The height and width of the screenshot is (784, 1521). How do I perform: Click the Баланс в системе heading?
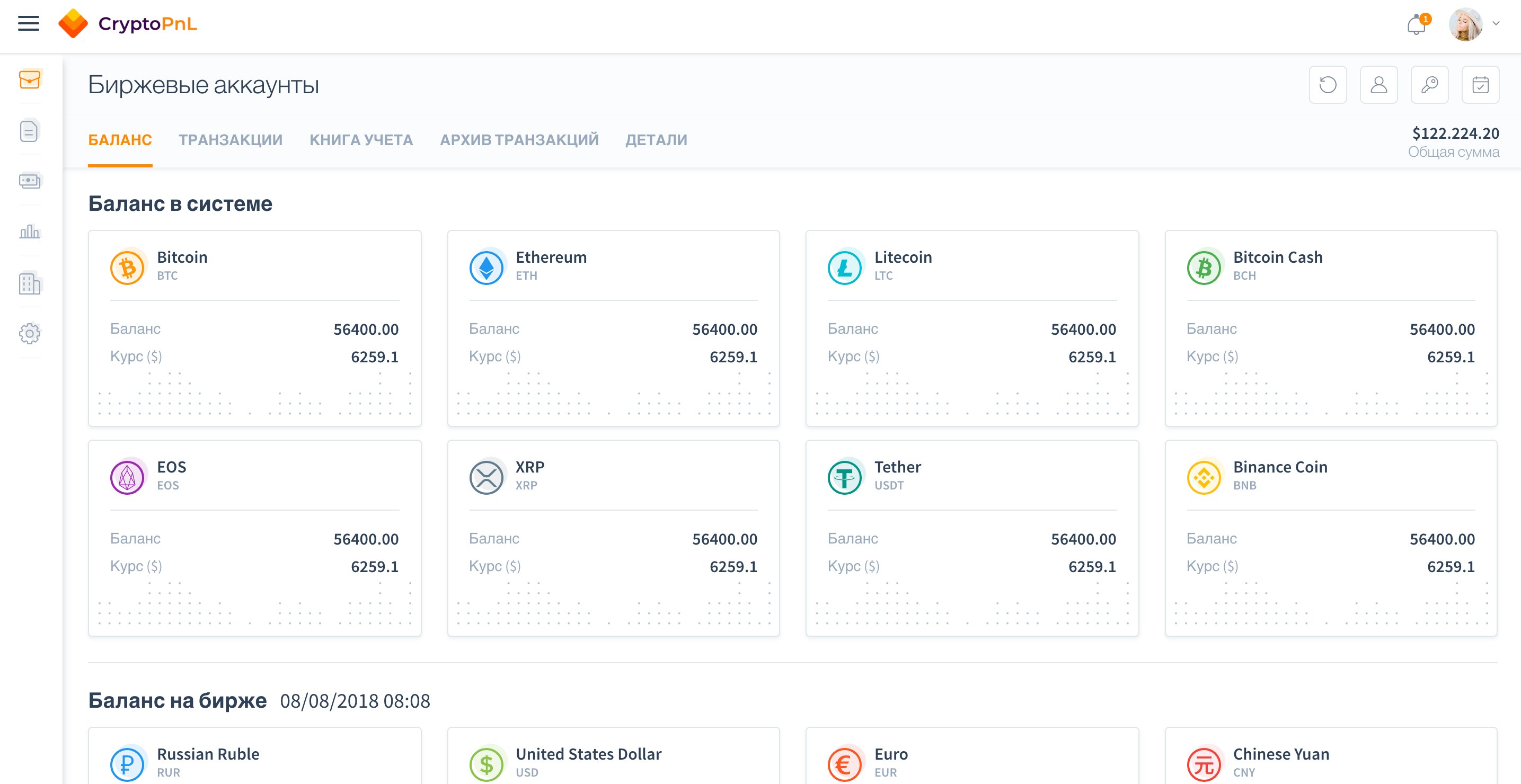coord(180,203)
